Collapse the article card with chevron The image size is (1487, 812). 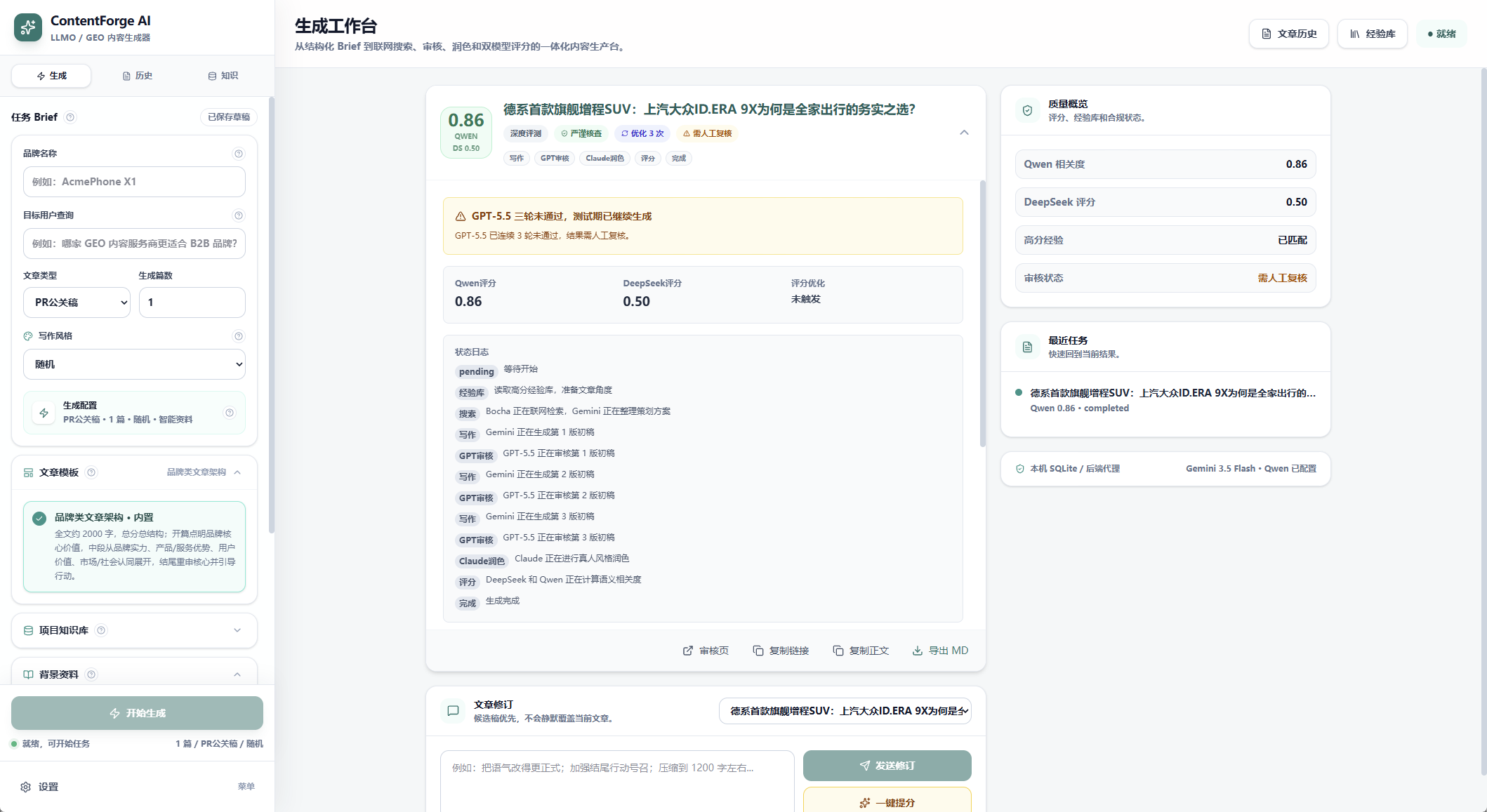[x=964, y=133]
